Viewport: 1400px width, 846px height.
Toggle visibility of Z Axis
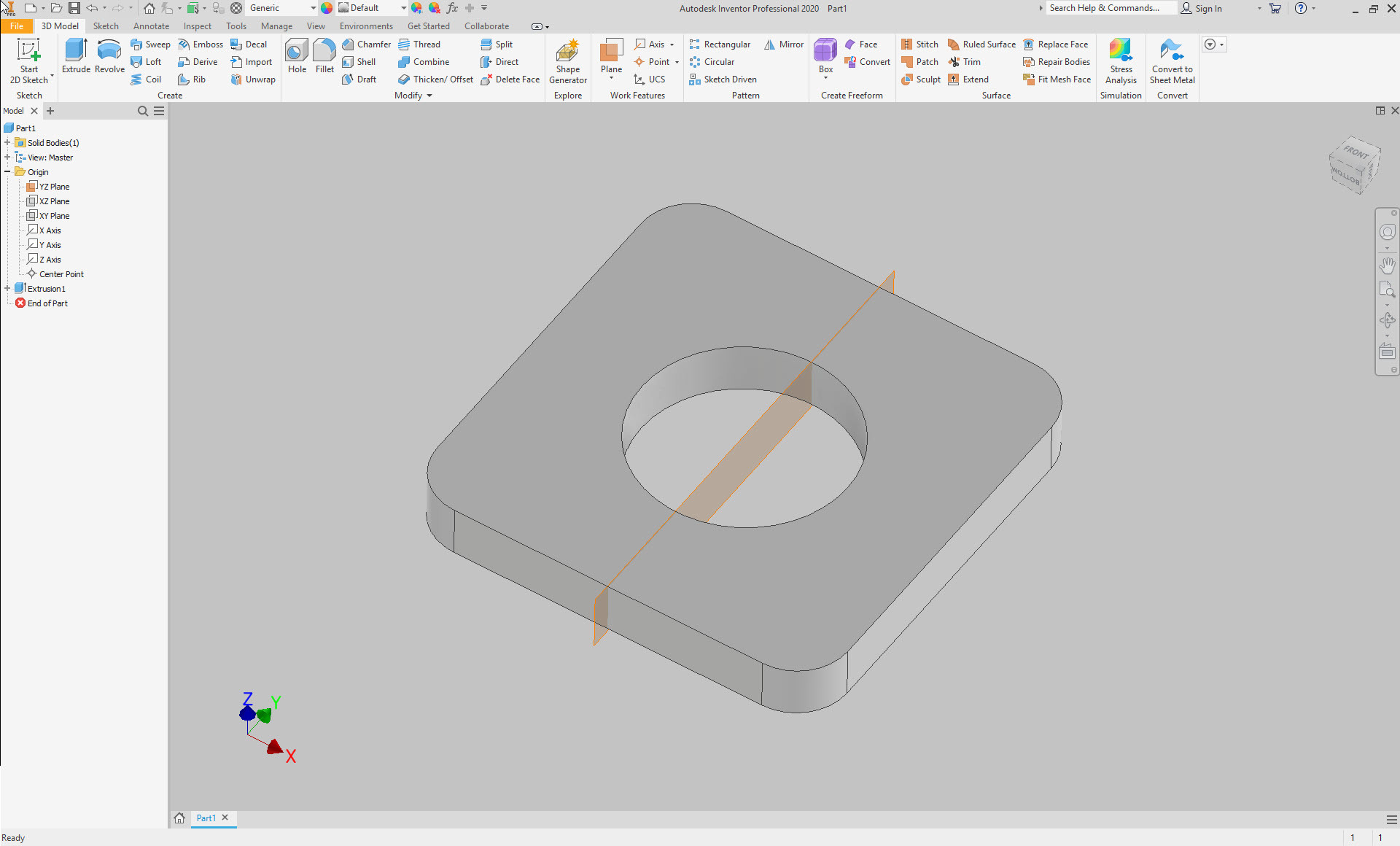tap(50, 259)
